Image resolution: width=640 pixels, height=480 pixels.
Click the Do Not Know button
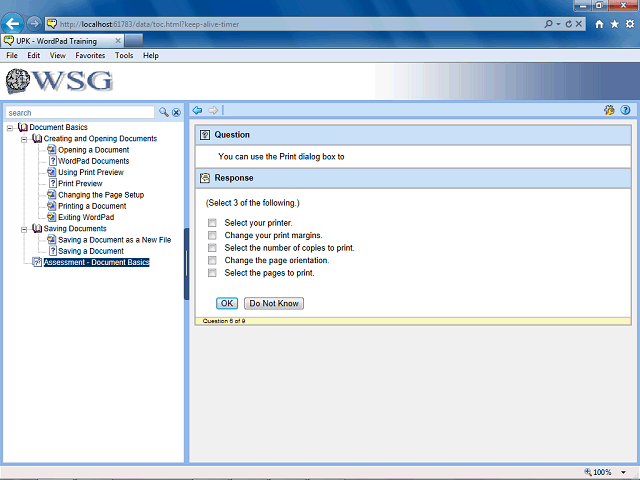(x=274, y=303)
